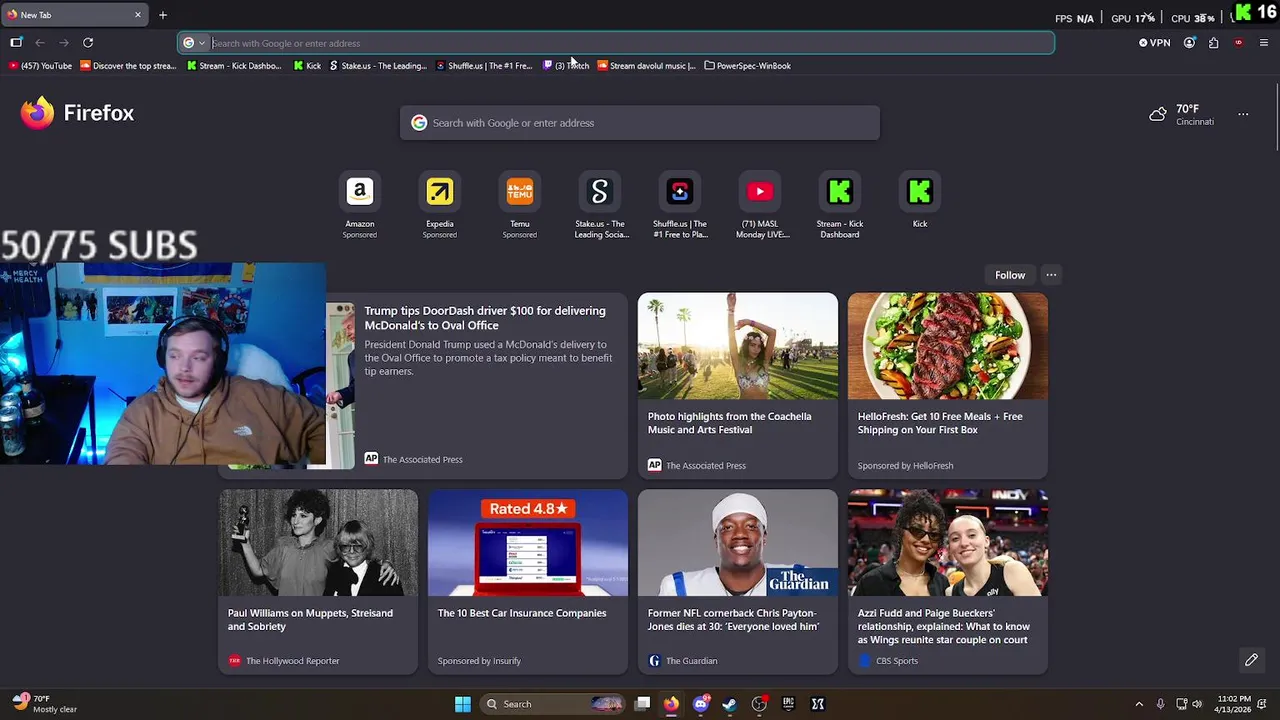Open weather widget options menu
The width and height of the screenshot is (1280, 720).
[1243, 114]
